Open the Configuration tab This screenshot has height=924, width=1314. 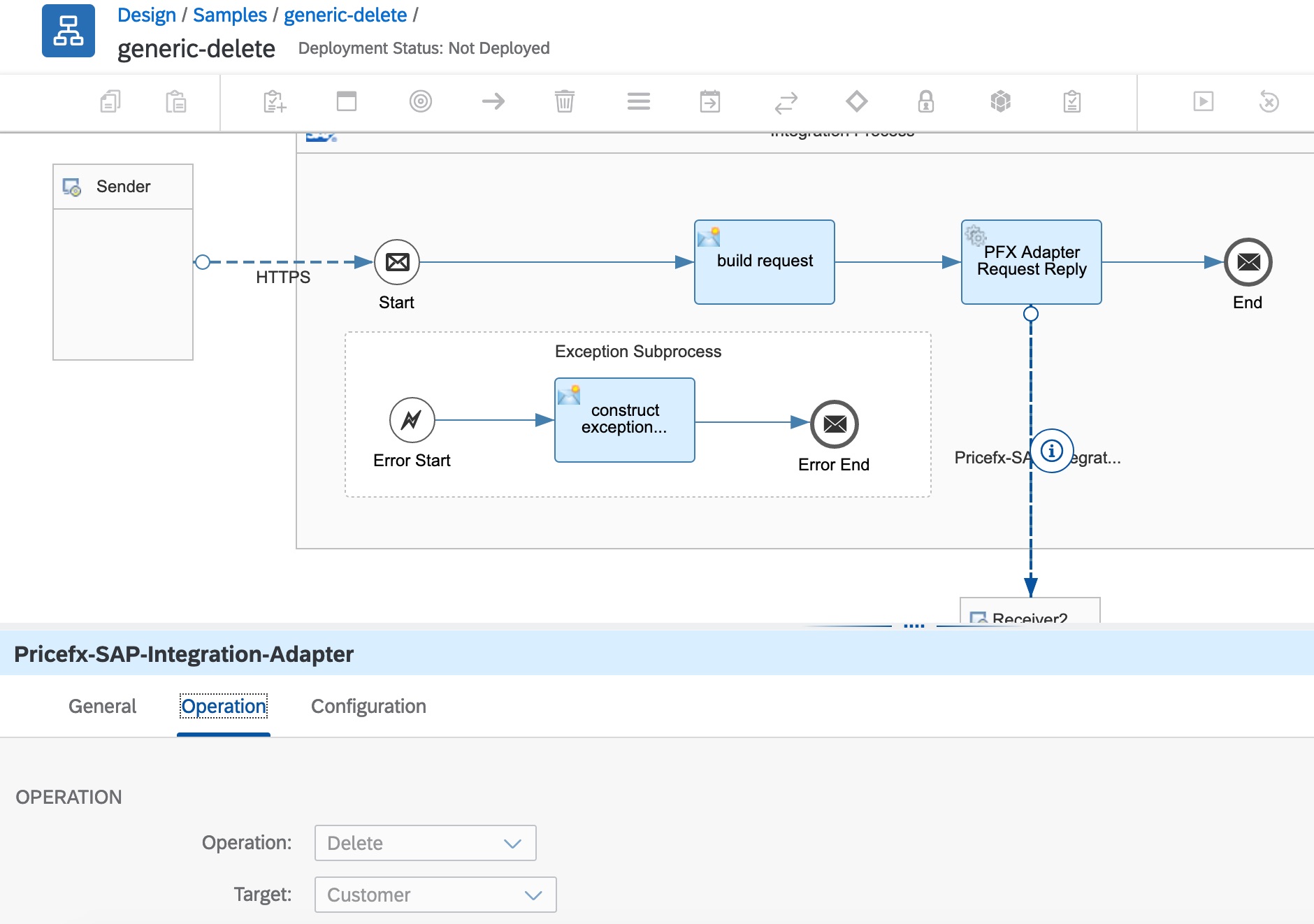tap(368, 706)
